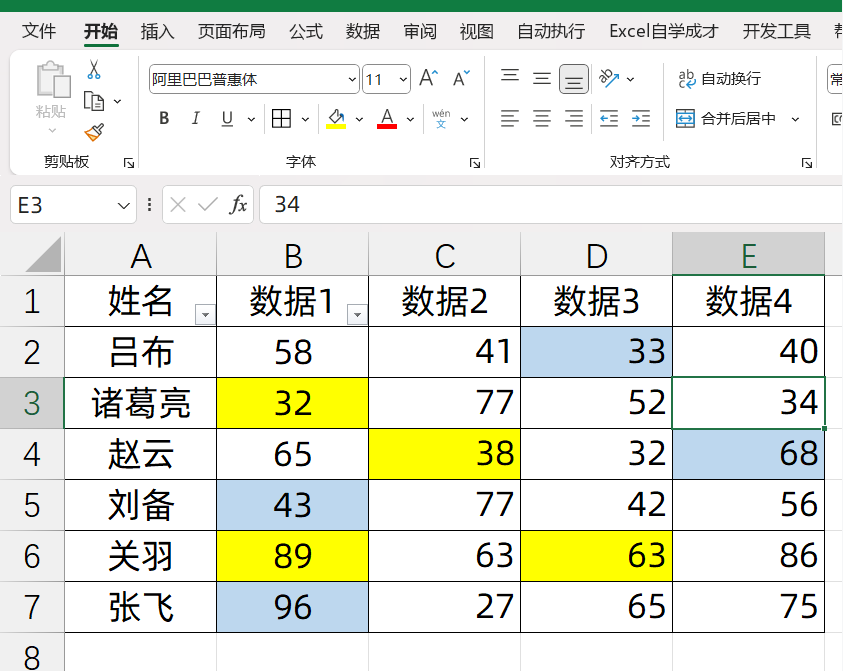The image size is (843, 671).
Task: Select the Format Painter brush
Action: point(94,132)
